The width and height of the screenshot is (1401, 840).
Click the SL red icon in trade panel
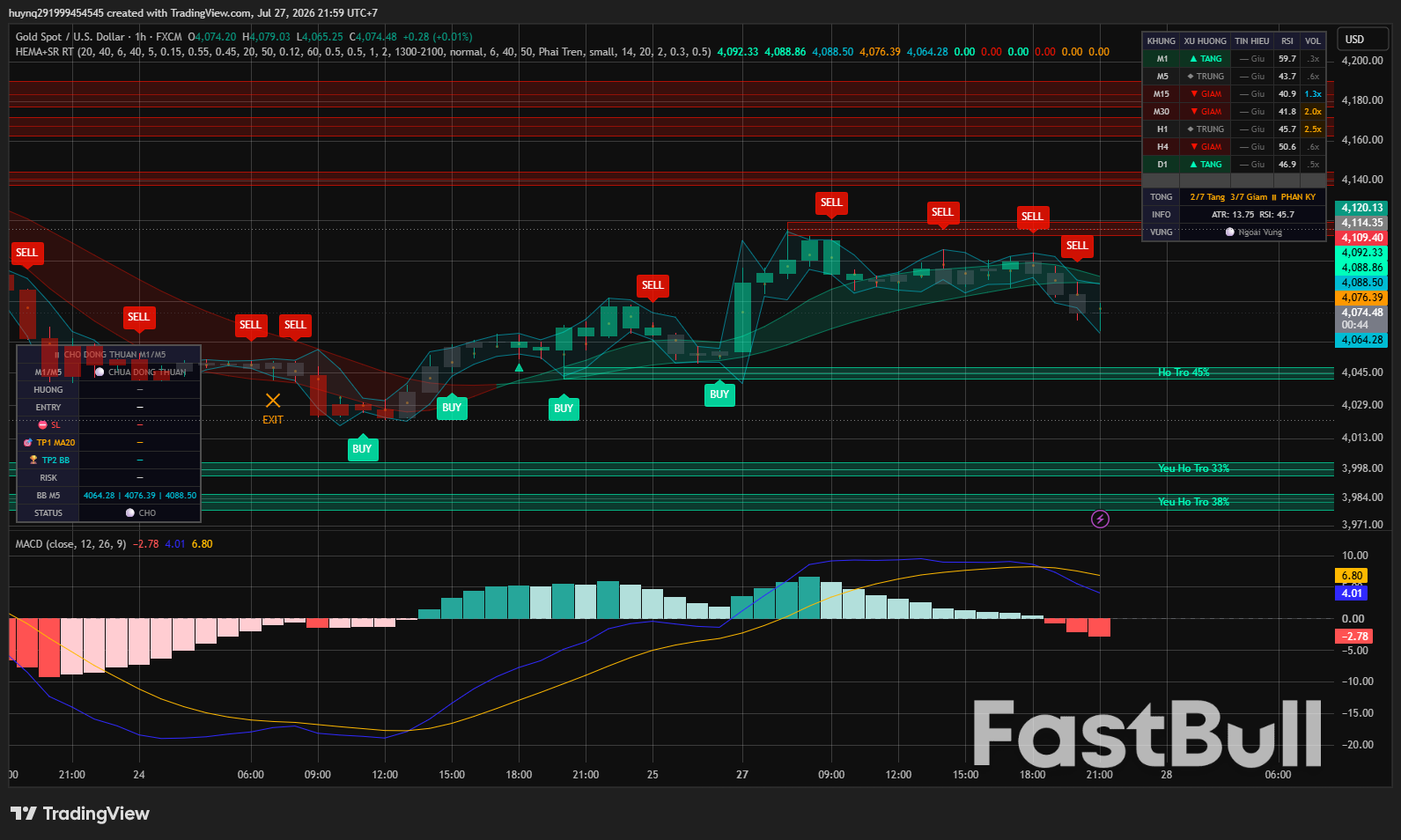42,424
